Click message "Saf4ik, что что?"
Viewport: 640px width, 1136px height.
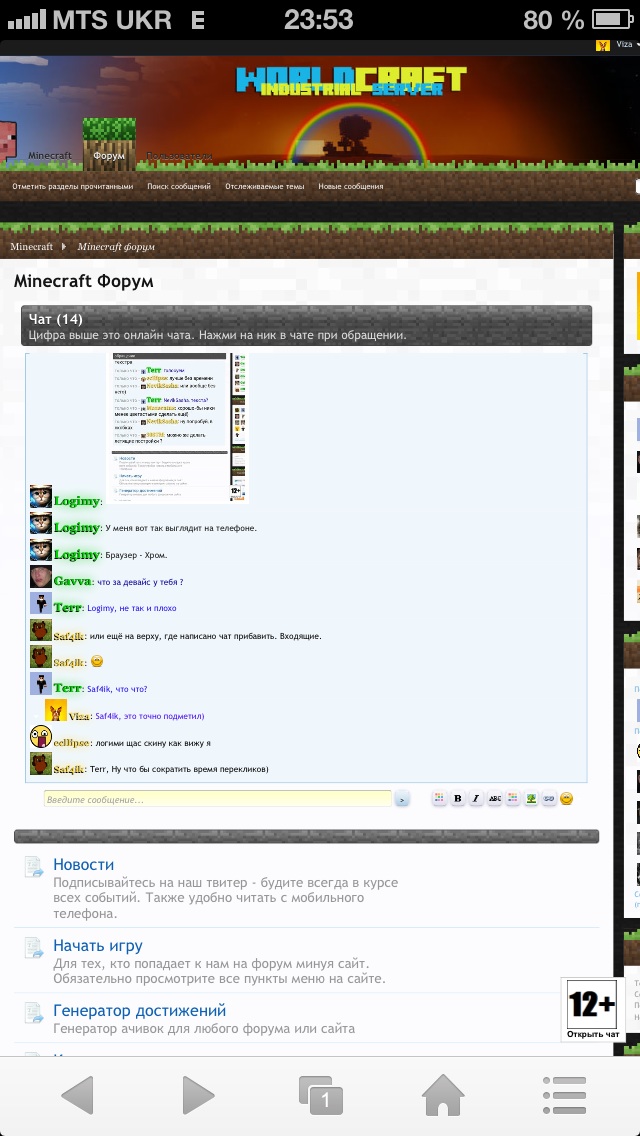tap(117, 689)
